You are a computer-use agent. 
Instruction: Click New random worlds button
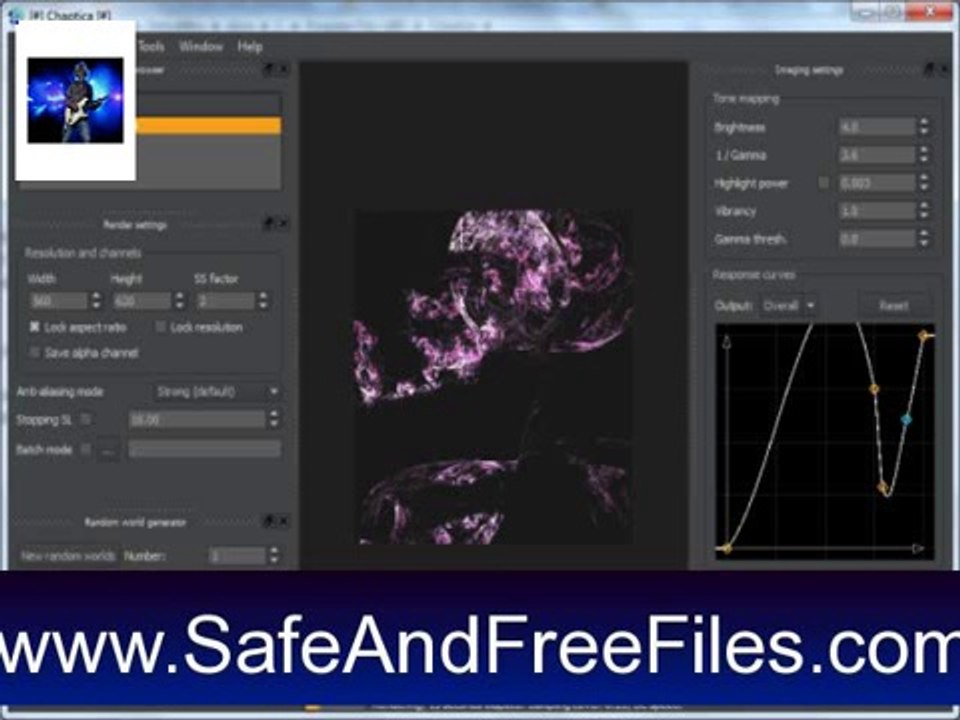point(68,556)
